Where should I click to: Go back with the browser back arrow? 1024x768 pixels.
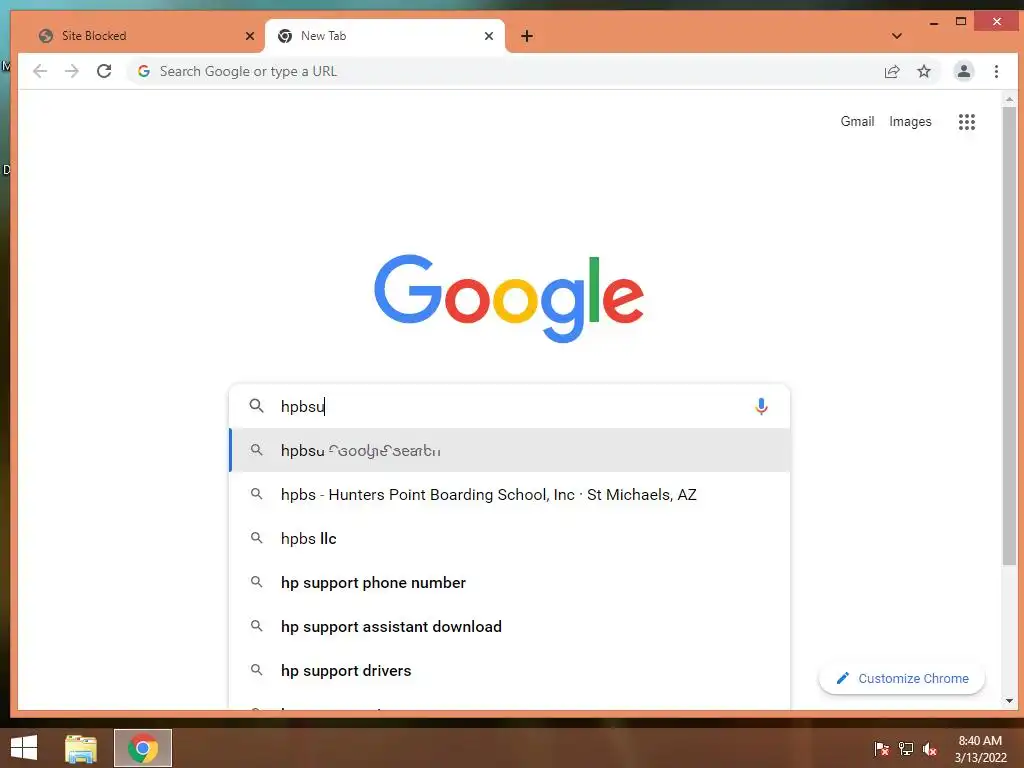point(40,71)
